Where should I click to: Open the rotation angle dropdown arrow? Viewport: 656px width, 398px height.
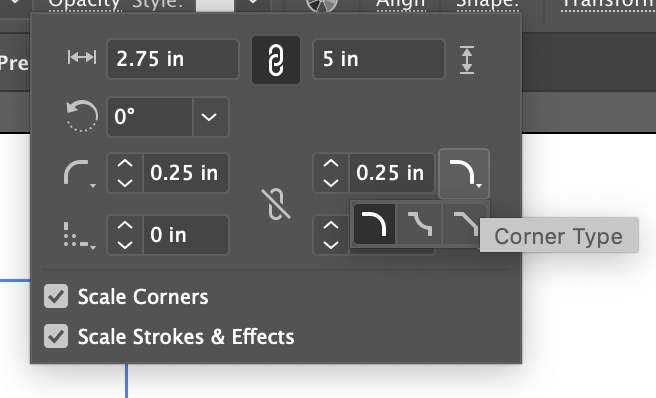point(210,117)
